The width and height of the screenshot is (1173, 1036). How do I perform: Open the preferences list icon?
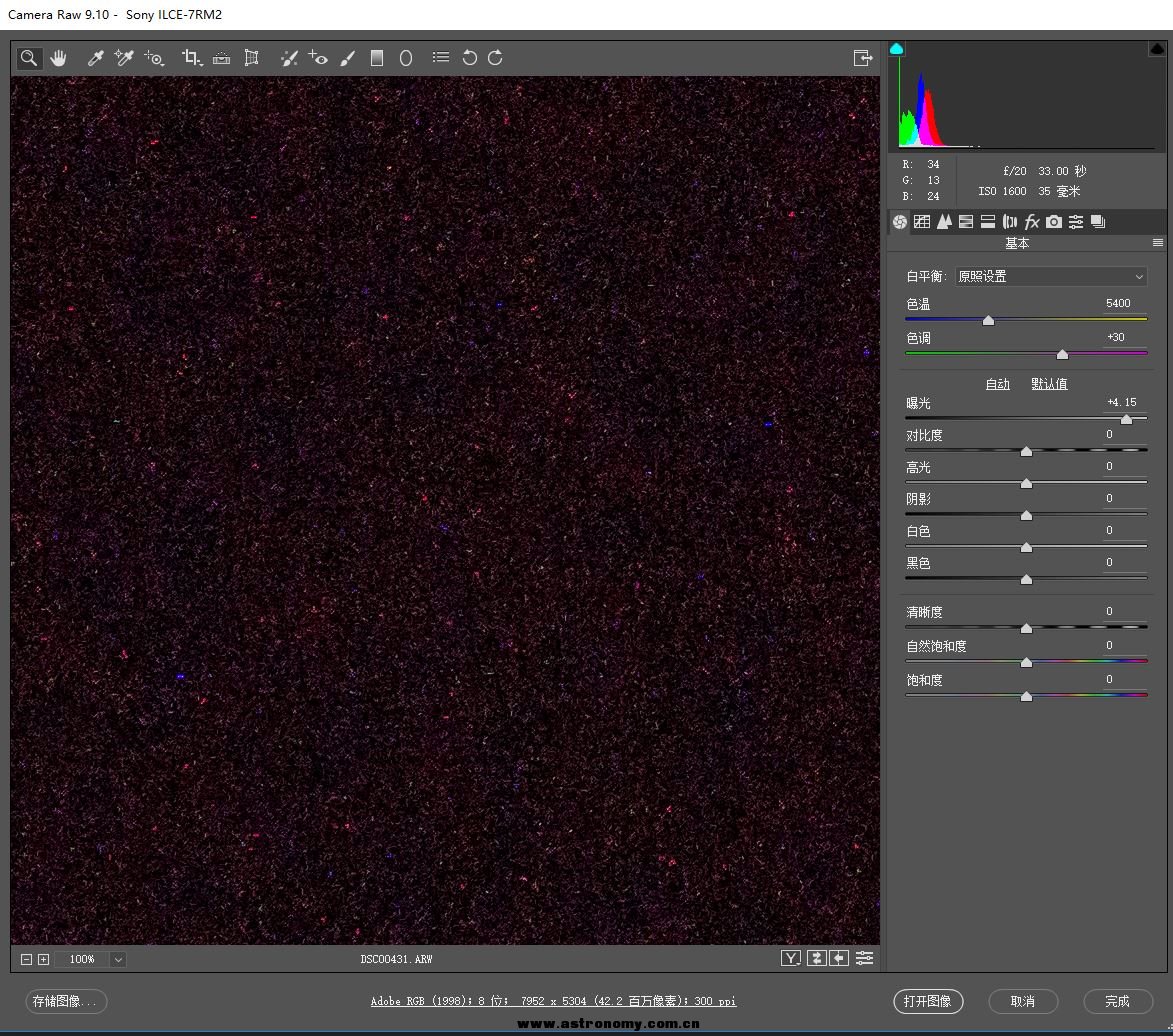click(x=441, y=58)
